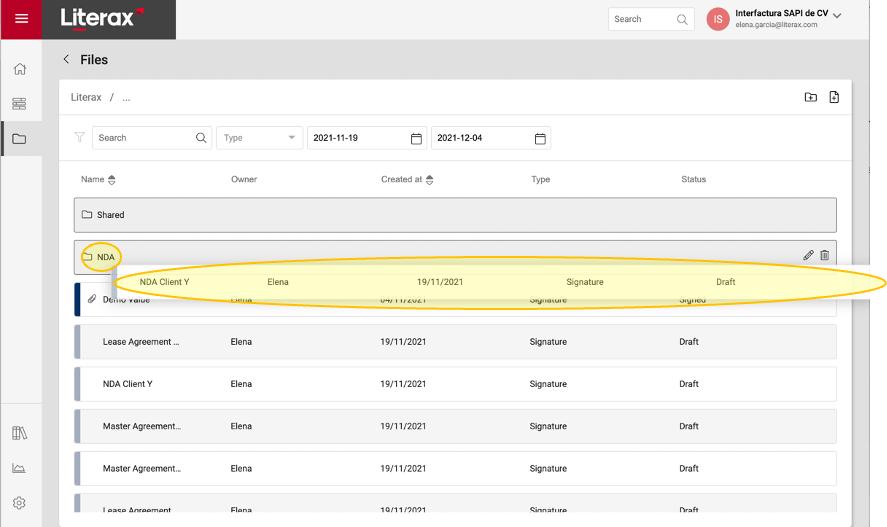Click the IS user avatar
Screen dimensions: 887x527
pyautogui.click(x=718, y=19)
